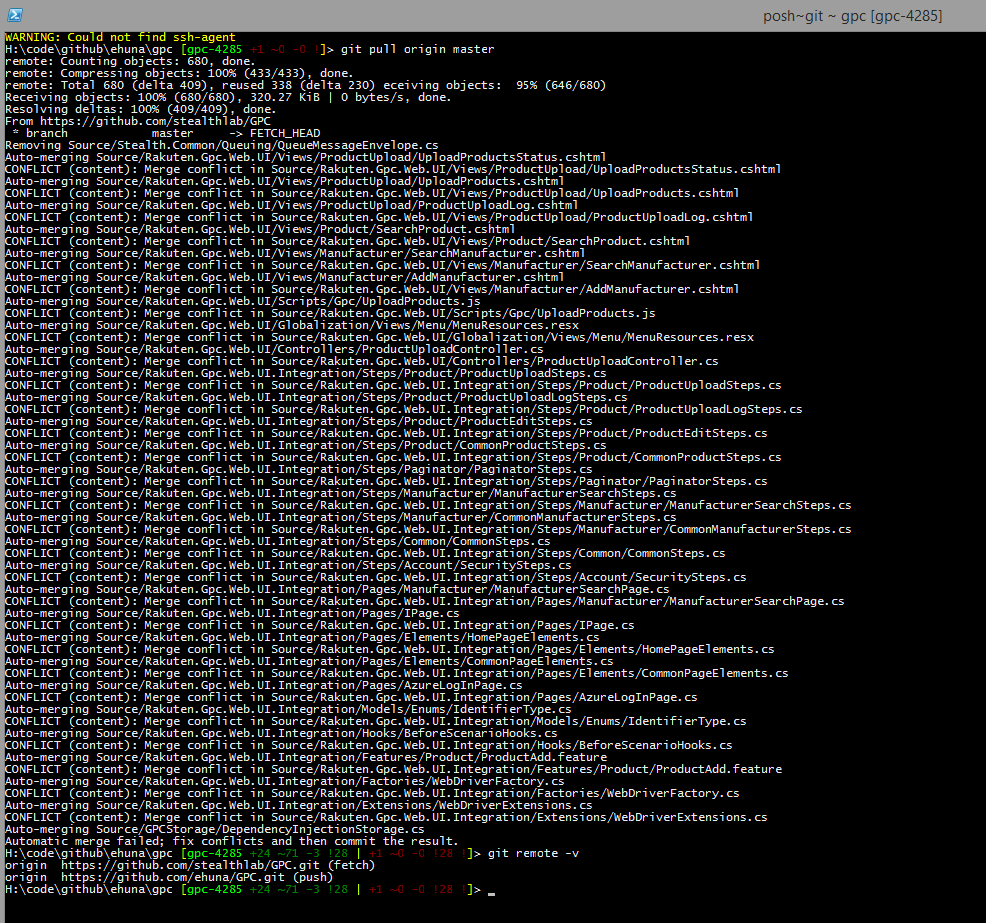
Task: Click the CONFLICT line for MenuResources.resx
Action: coord(378,337)
